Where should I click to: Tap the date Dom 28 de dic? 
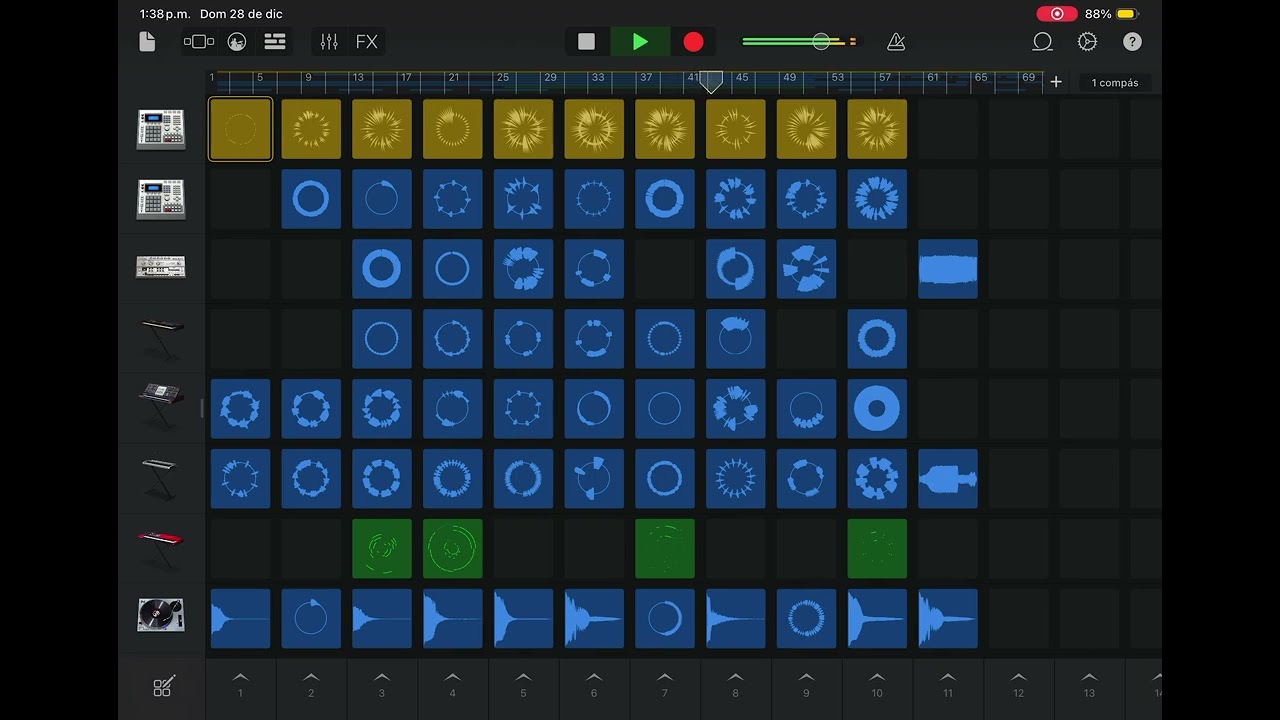coord(241,14)
